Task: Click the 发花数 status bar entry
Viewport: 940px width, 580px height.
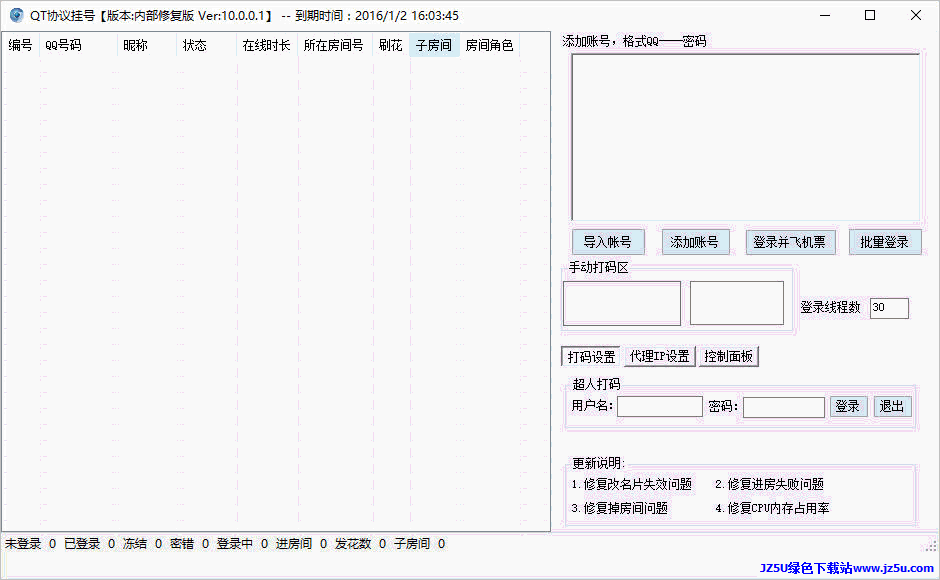Action: pyautogui.click(x=360, y=544)
